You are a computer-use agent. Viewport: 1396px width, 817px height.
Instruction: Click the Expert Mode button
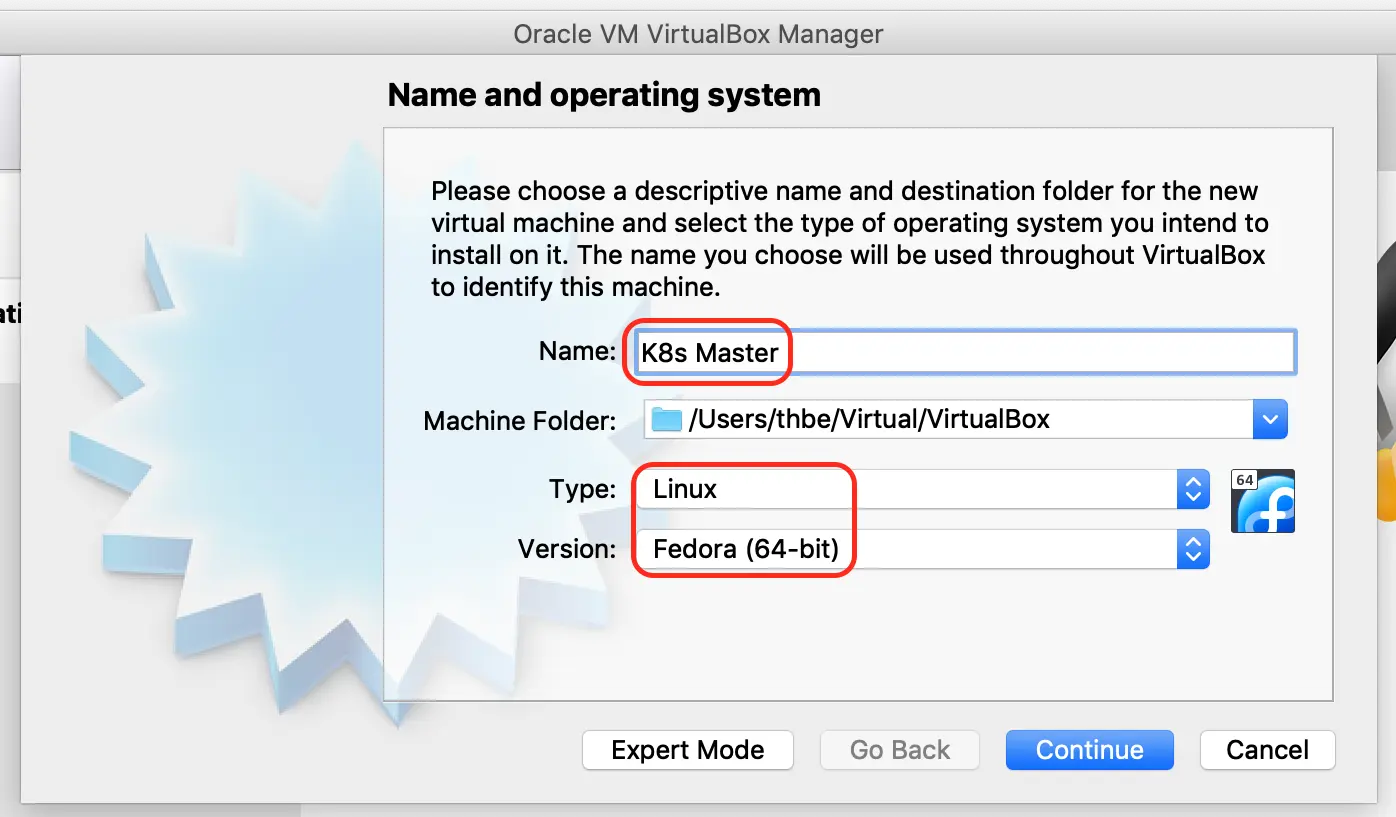[687, 750]
